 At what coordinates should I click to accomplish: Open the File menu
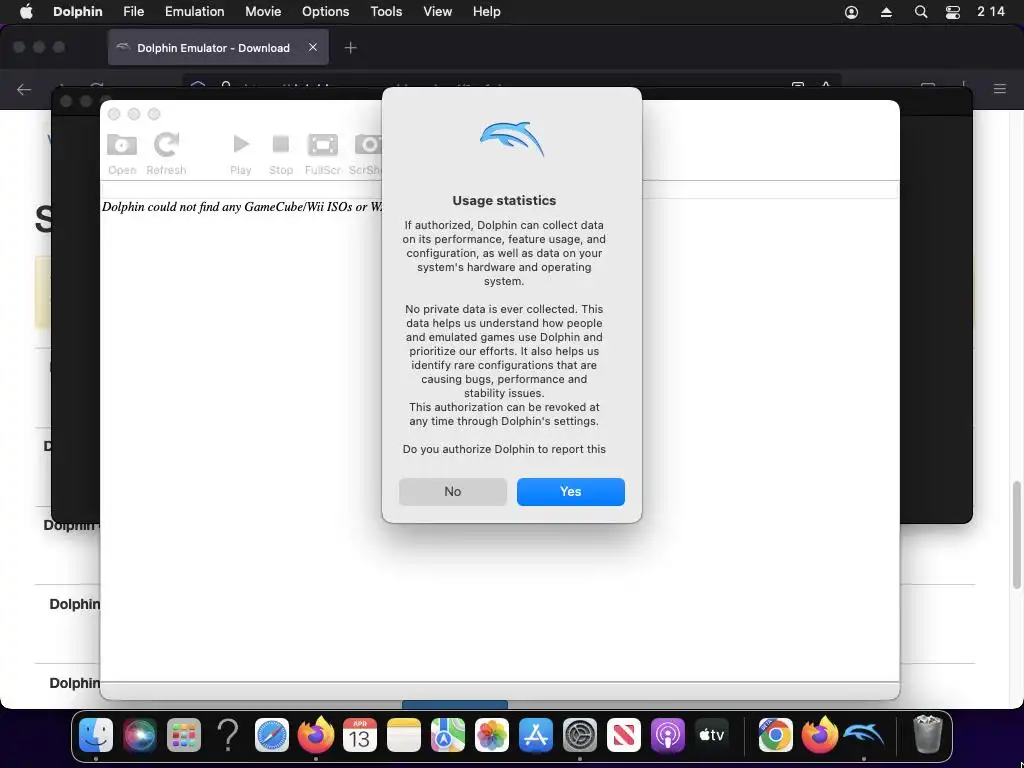(133, 12)
